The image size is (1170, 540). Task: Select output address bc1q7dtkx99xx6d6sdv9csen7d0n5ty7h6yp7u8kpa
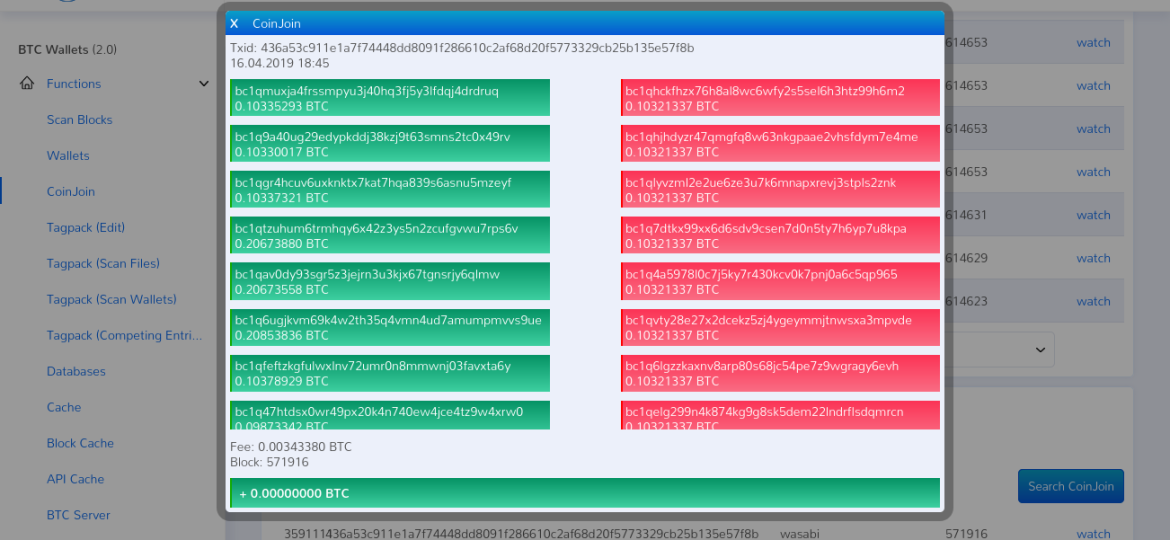[780, 235]
